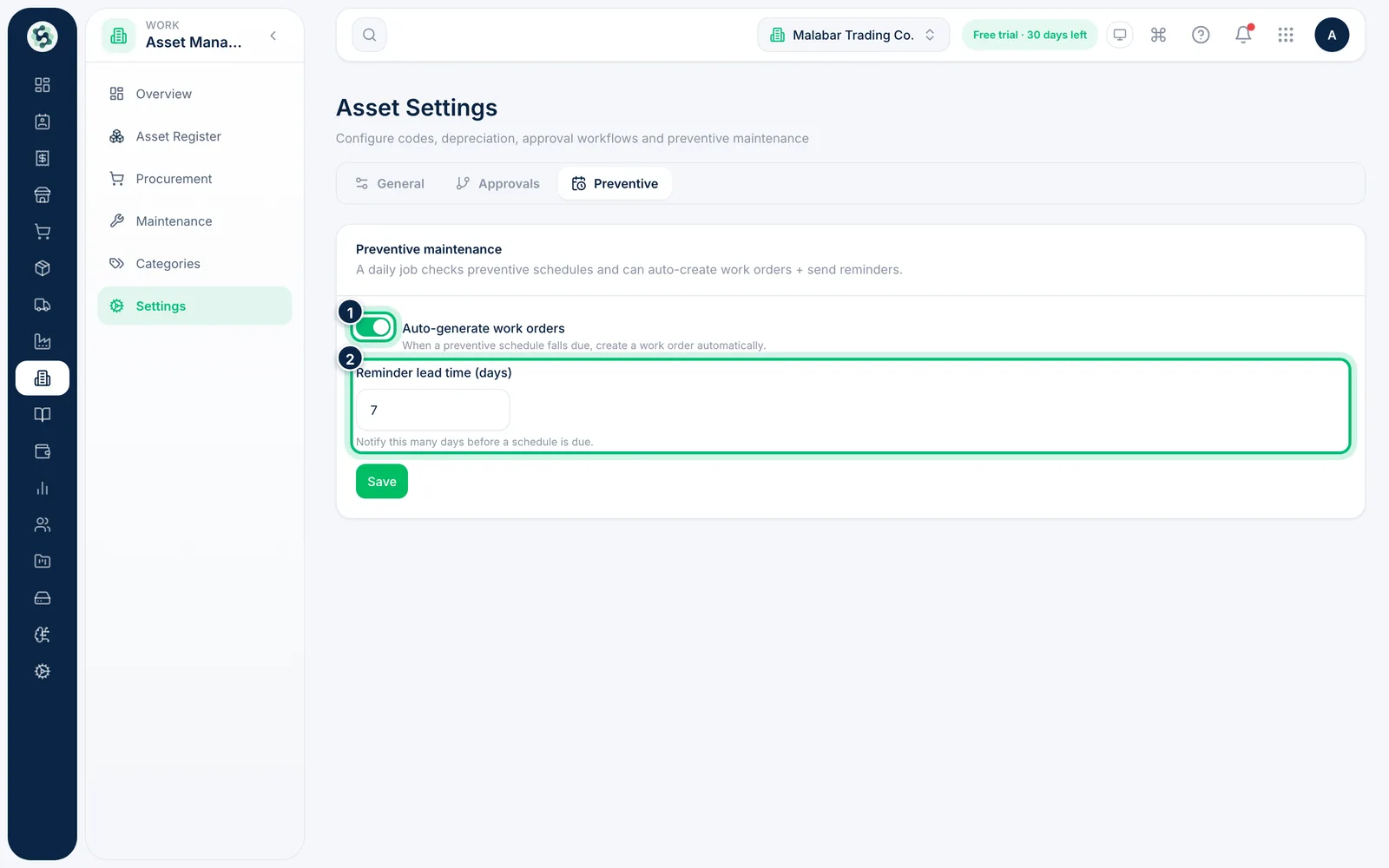
Task: Focus the Reminder lead time input
Action: pyautogui.click(x=432, y=410)
